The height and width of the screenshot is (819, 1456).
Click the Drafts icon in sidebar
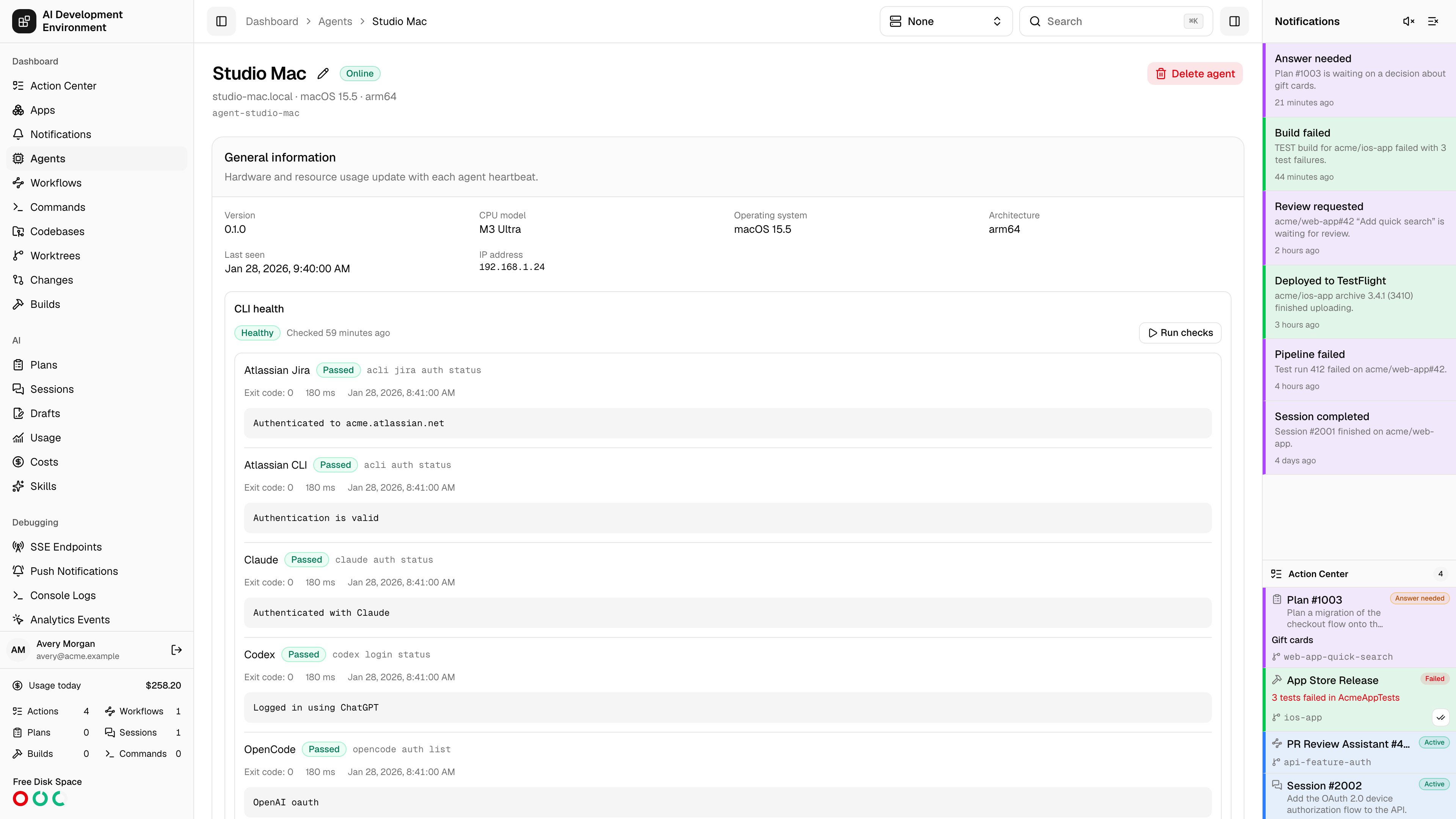[x=18, y=414]
